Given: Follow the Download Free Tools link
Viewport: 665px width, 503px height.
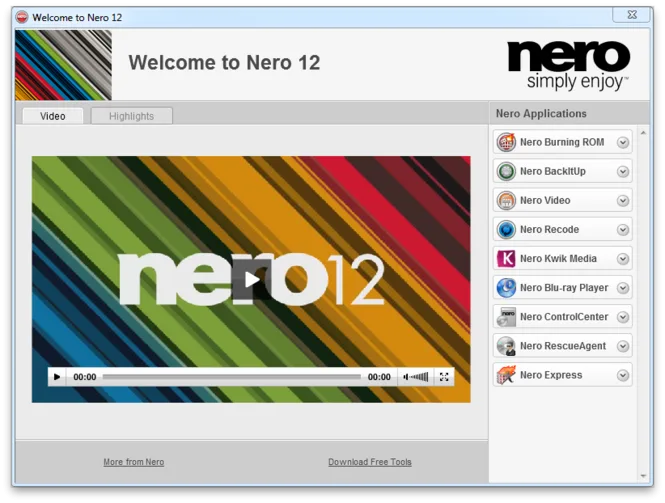Looking at the screenshot, I should point(370,462).
